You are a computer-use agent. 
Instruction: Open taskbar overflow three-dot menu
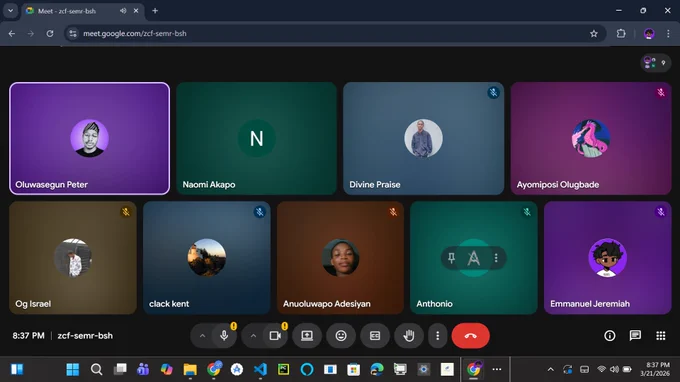click(x=497, y=369)
